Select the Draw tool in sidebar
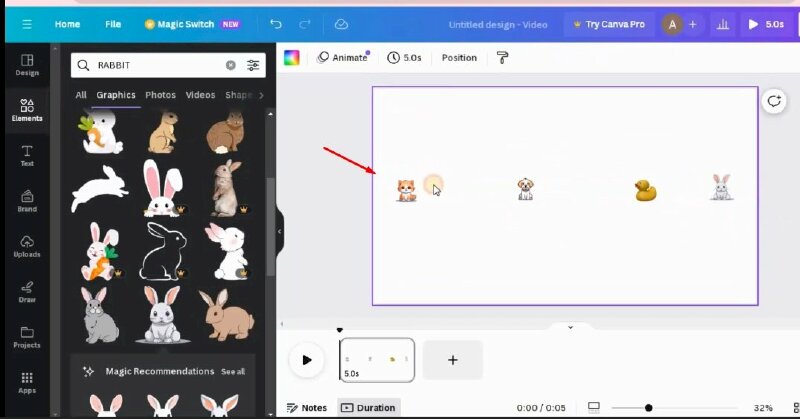Image resolution: width=800 pixels, height=419 pixels. [x=27, y=290]
